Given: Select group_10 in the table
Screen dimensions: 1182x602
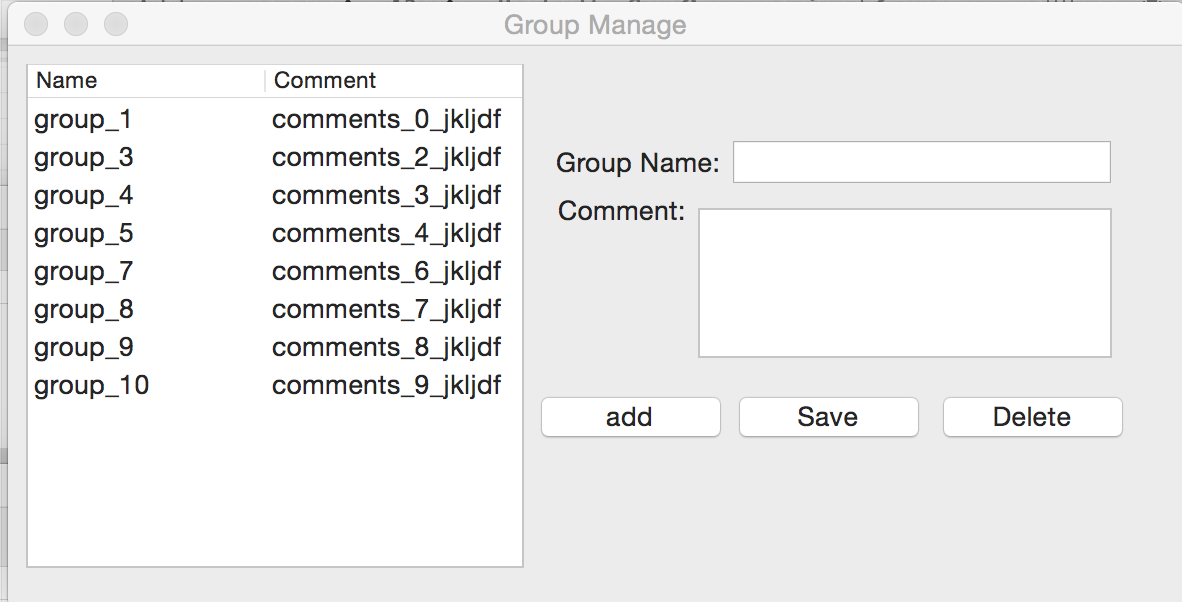Looking at the screenshot, I should [91, 386].
